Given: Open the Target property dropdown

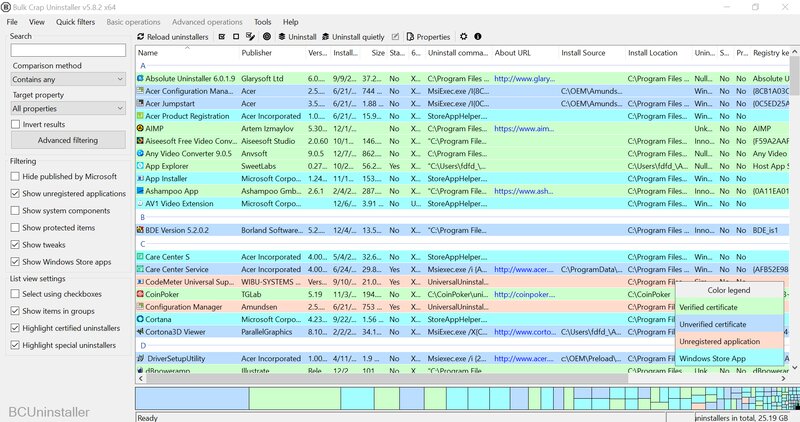Looking at the screenshot, I should pos(68,109).
